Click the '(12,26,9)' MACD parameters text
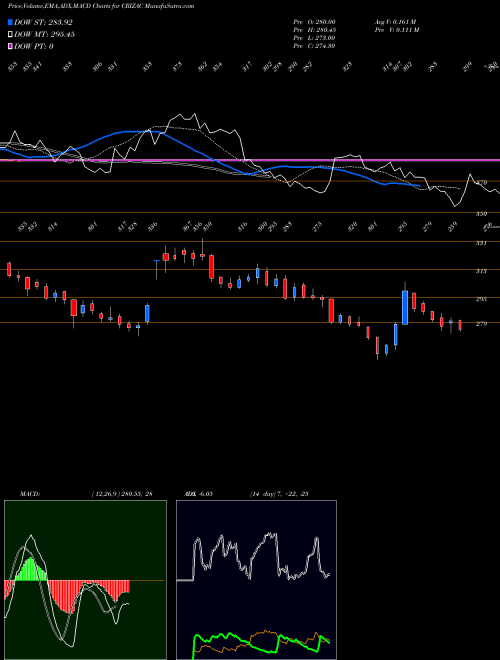The height and width of the screenshot is (660, 500). [106, 494]
